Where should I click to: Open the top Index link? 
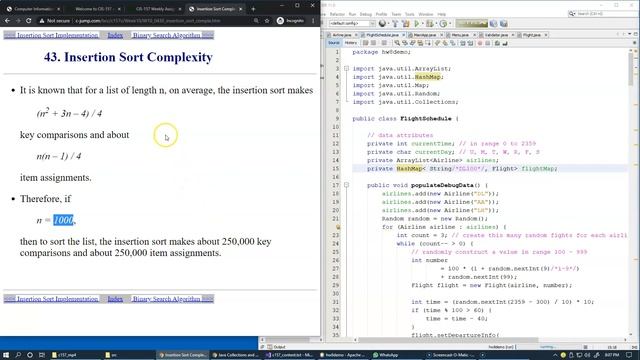pos(115,36)
